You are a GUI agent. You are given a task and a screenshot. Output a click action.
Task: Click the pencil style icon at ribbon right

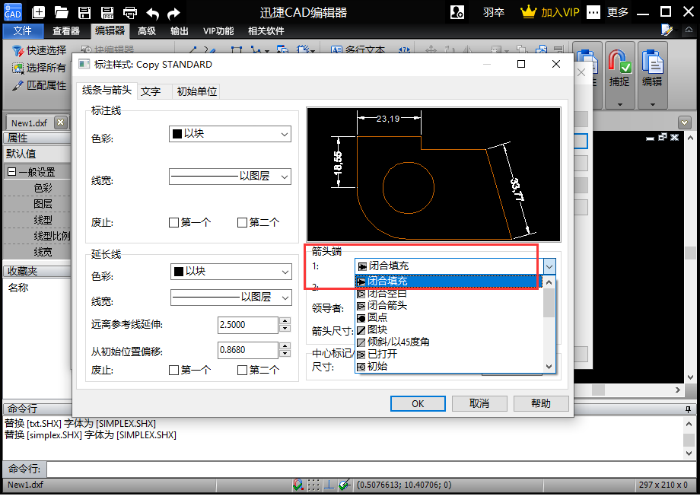[667, 30]
